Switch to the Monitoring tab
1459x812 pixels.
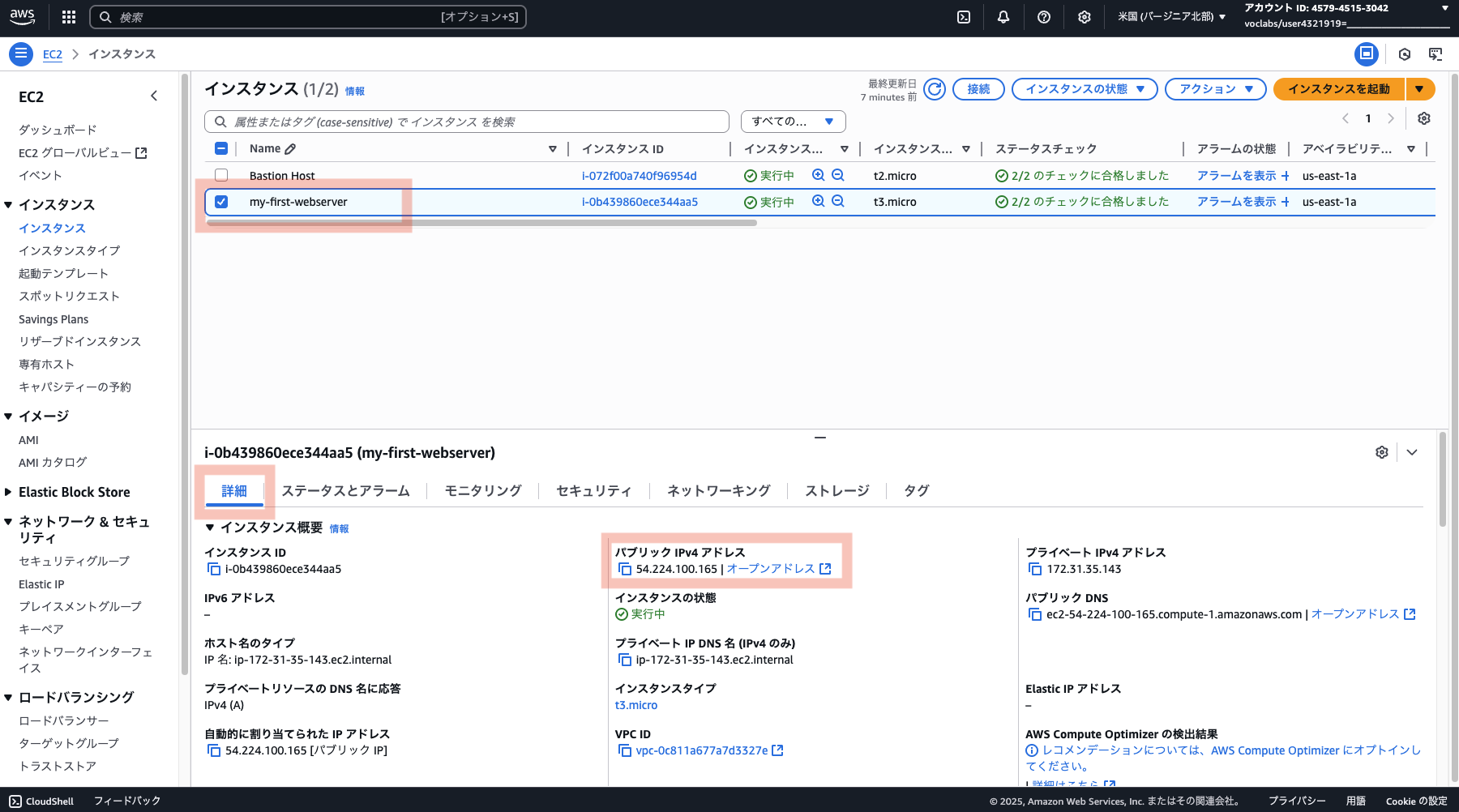click(x=483, y=491)
